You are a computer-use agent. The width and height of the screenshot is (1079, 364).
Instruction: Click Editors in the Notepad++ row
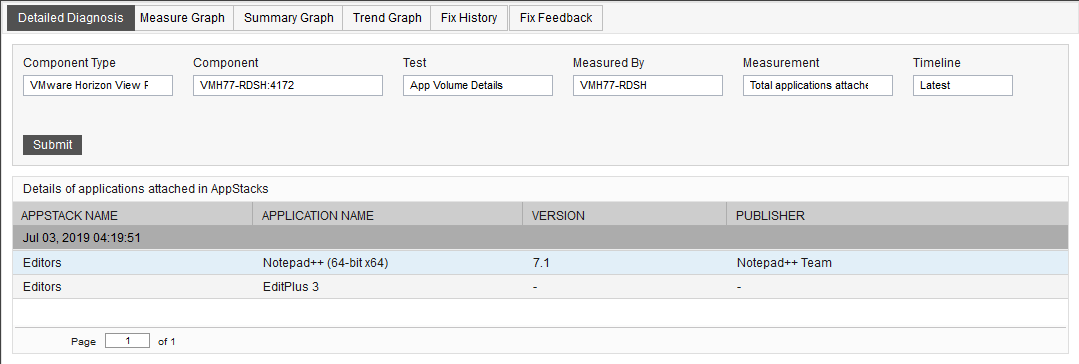[x=42, y=263]
